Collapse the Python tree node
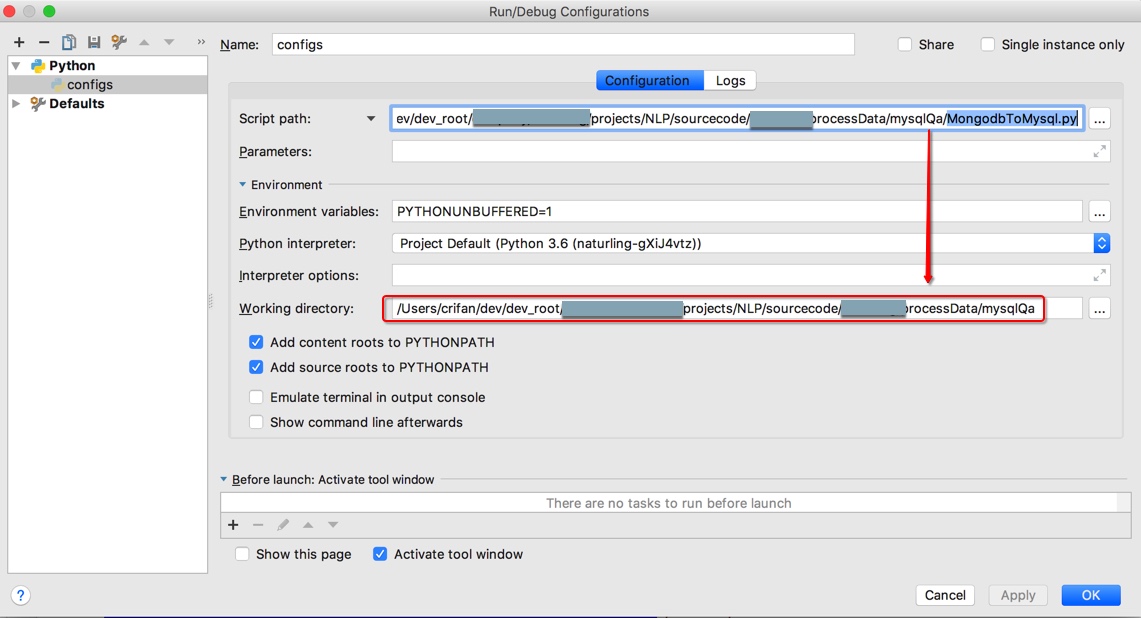Screen dimensions: 1141x618 point(16,66)
